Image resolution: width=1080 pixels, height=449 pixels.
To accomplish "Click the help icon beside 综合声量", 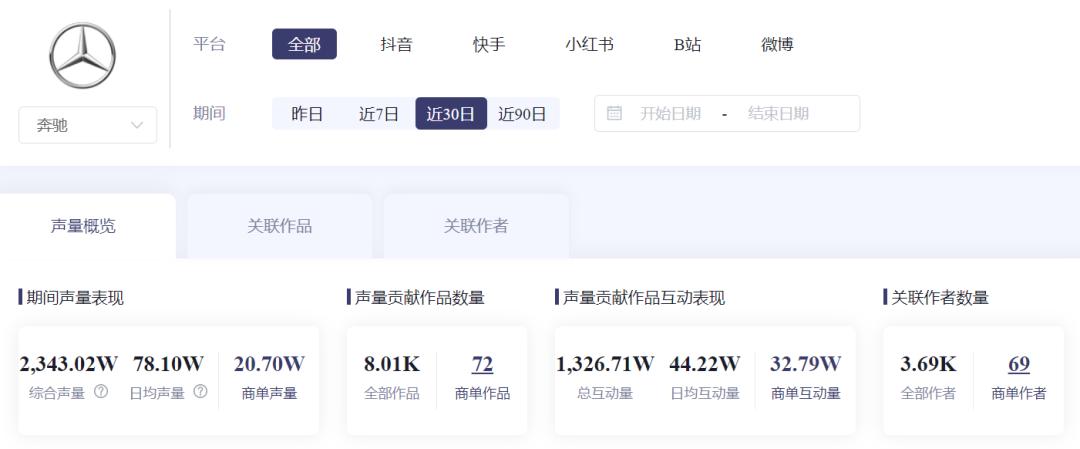I will coord(101,392).
